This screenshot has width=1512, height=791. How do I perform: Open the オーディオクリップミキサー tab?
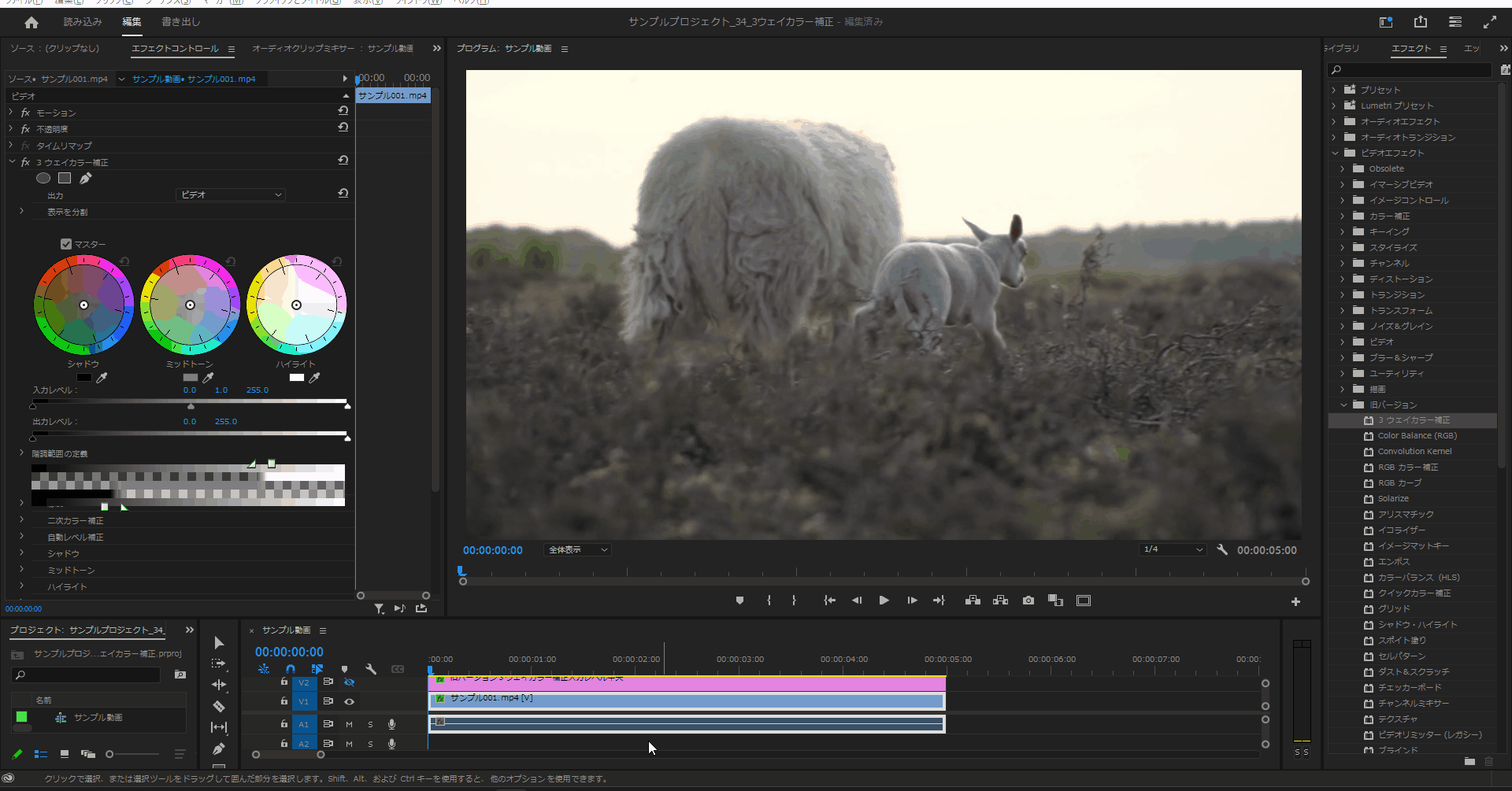[x=332, y=49]
